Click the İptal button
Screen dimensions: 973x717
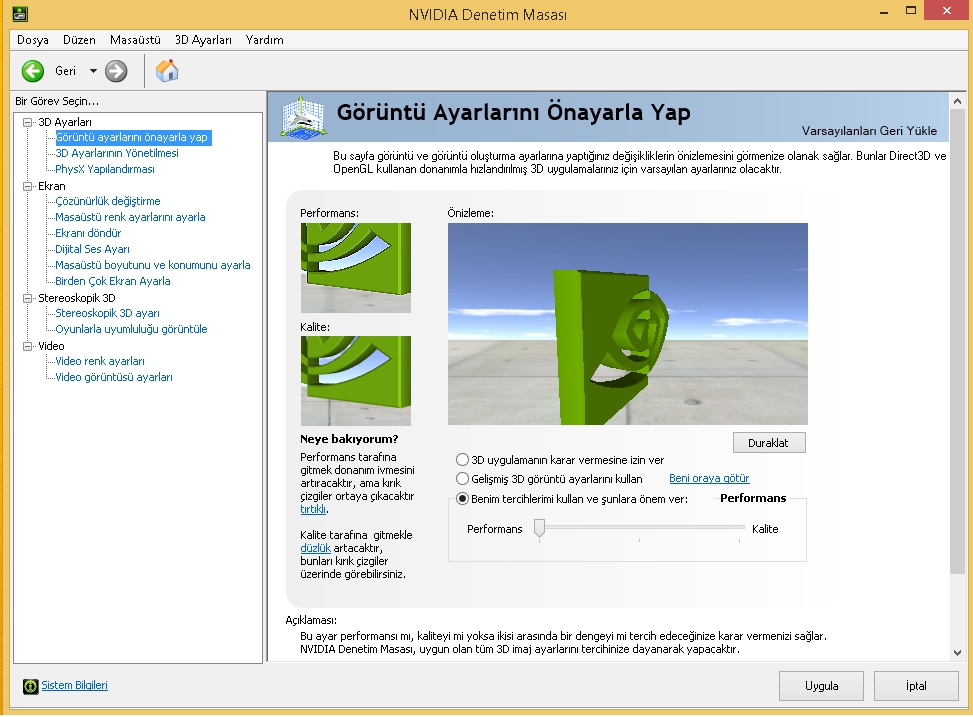pos(916,686)
